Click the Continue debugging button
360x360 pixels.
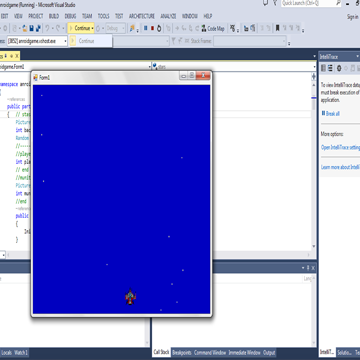pyautogui.click(x=79, y=28)
